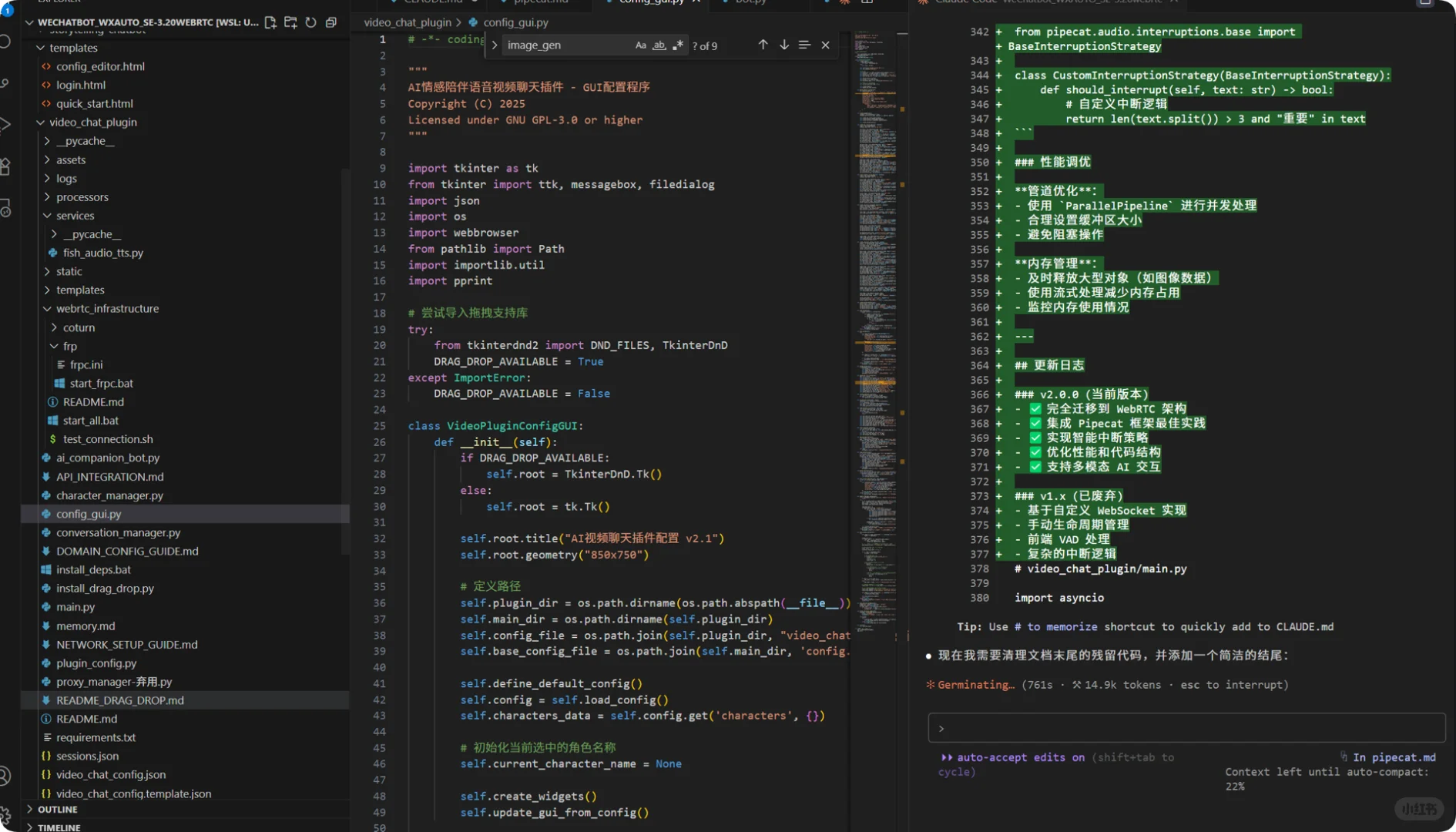Image resolution: width=1456 pixels, height=832 pixels.
Task: Open character_manager.py in the Explorer
Action: pyautogui.click(x=109, y=495)
